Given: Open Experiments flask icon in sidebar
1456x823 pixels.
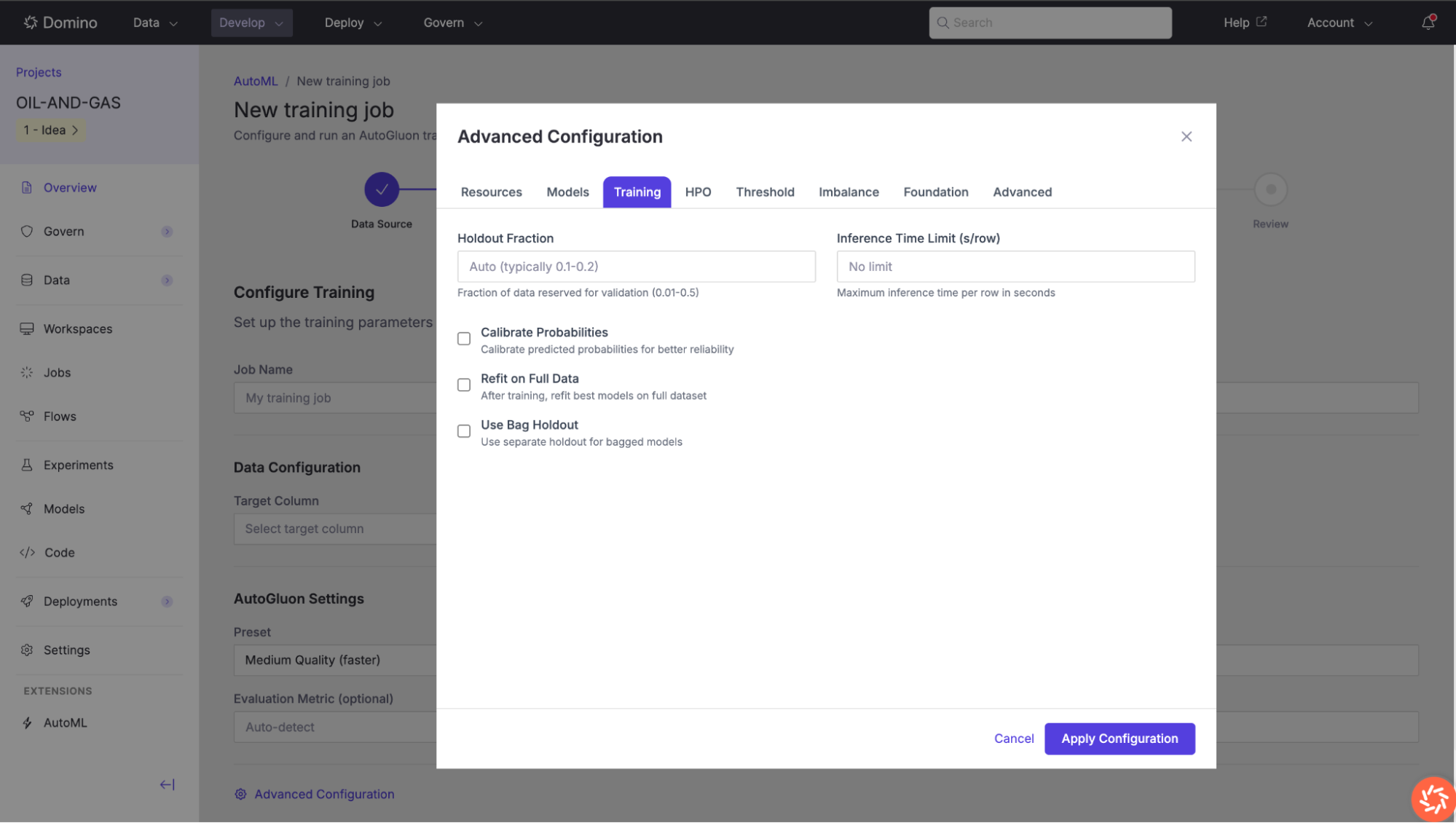Looking at the screenshot, I should [27, 465].
